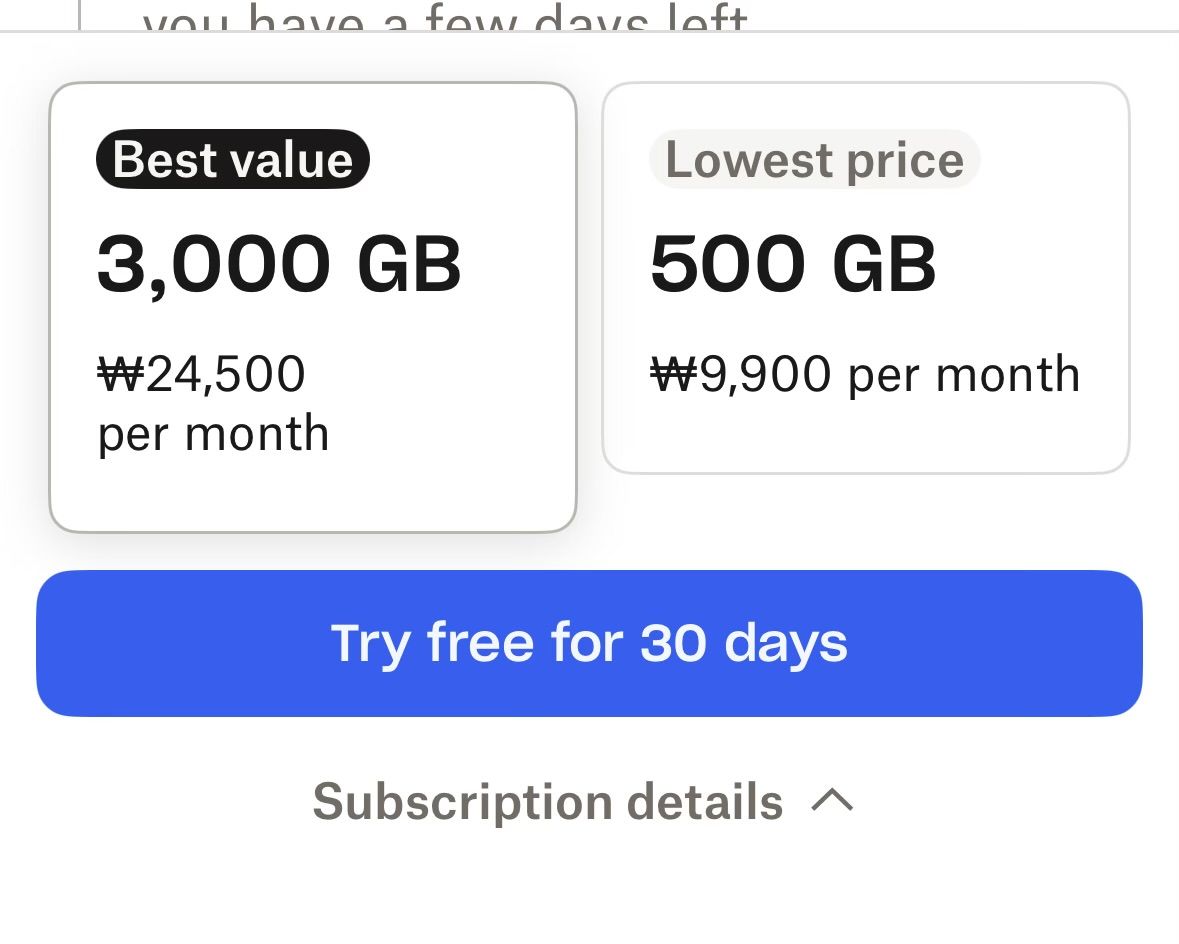The height and width of the screenshot is (944, 1179).
Task: Click the won symbol before 24,500
Action: coord(121,374)
